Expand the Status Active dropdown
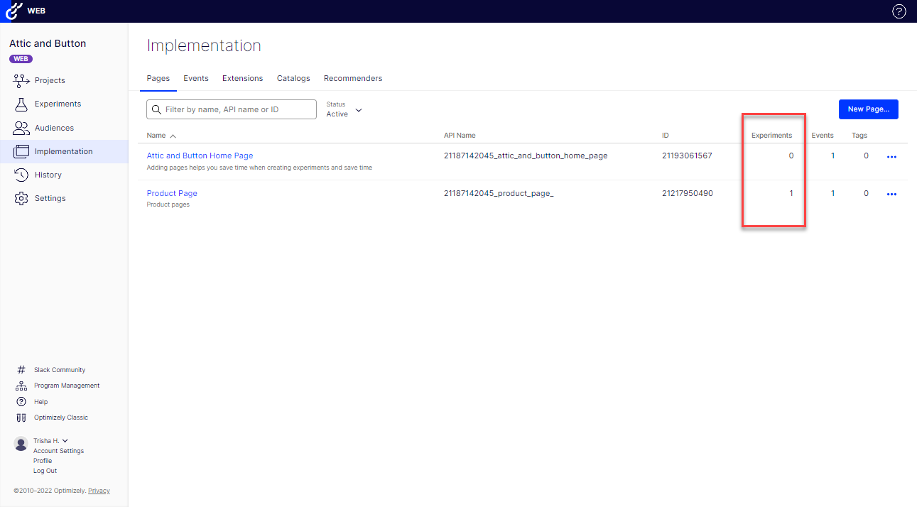Screen dimensions: 918x508 click(x=358, y=110)
